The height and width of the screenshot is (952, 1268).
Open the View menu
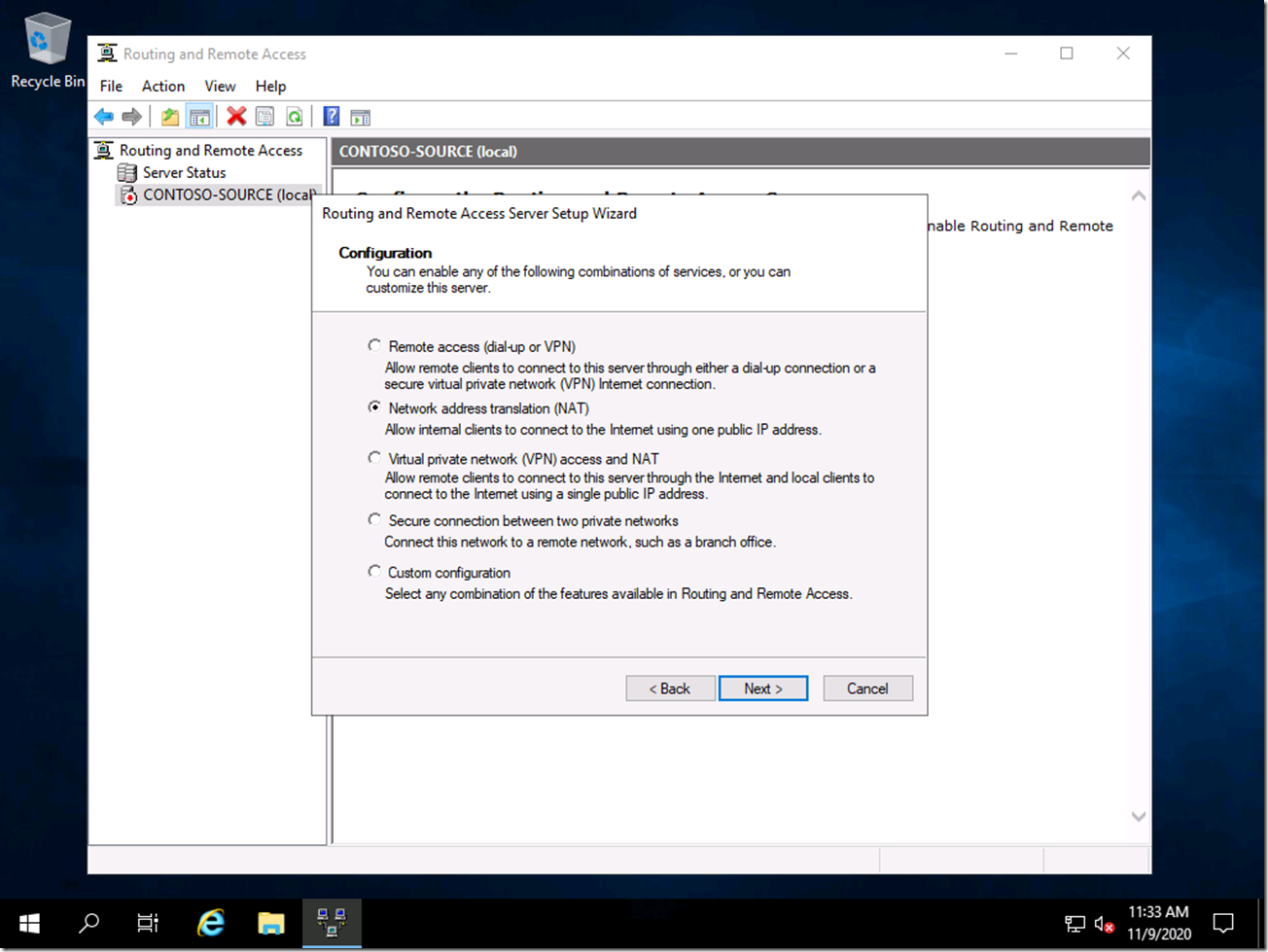point(220,86)
